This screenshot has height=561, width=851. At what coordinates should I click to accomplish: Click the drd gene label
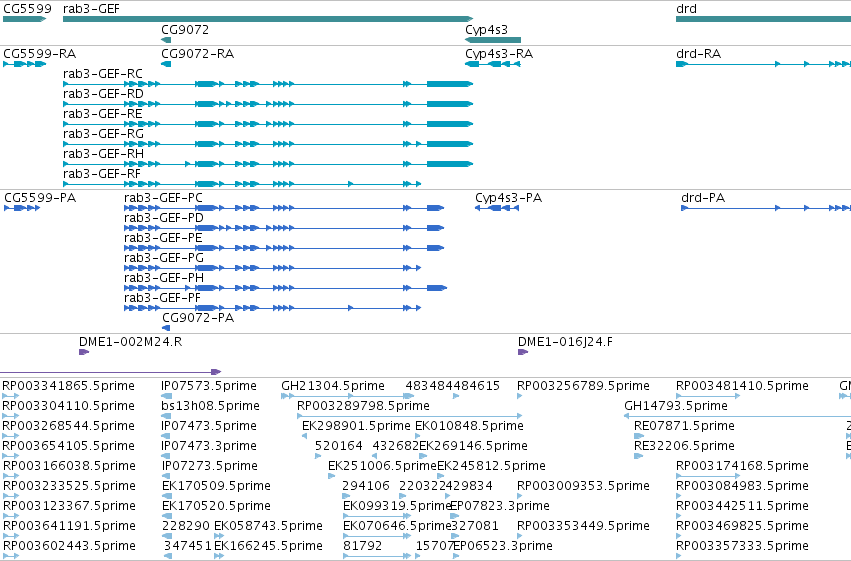click(687, 9)
